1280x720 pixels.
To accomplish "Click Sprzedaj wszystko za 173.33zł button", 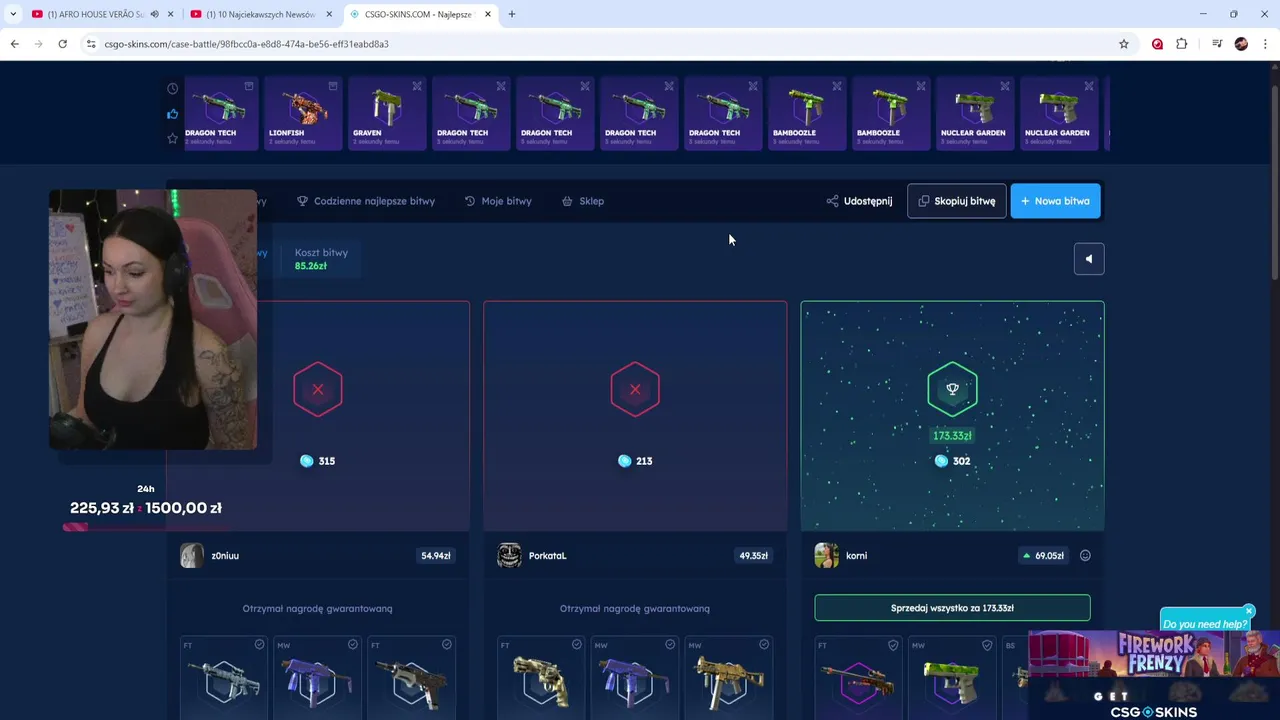I will (952, 608).
